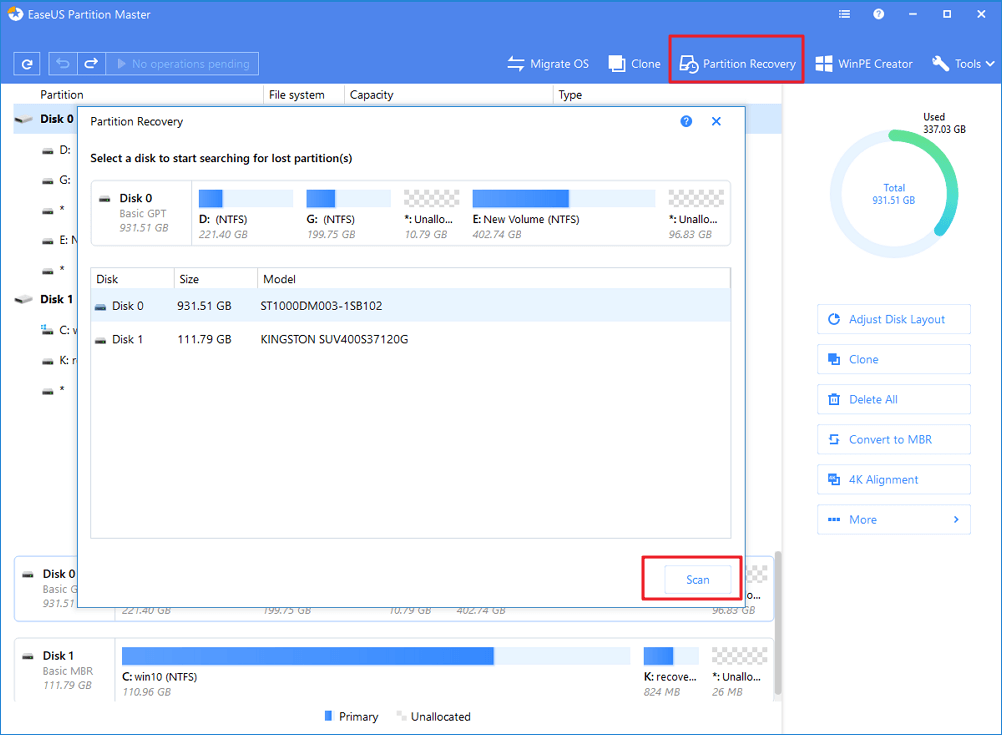Click help icon in Partition Recovery dialog

click(x=686, y=121)
